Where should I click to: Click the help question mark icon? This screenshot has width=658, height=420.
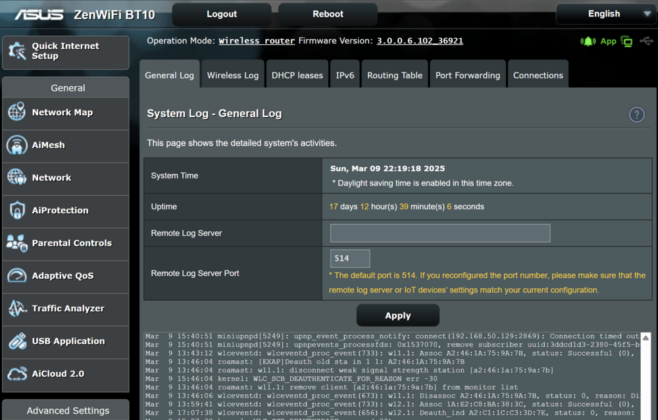click(x=636, y=114)
